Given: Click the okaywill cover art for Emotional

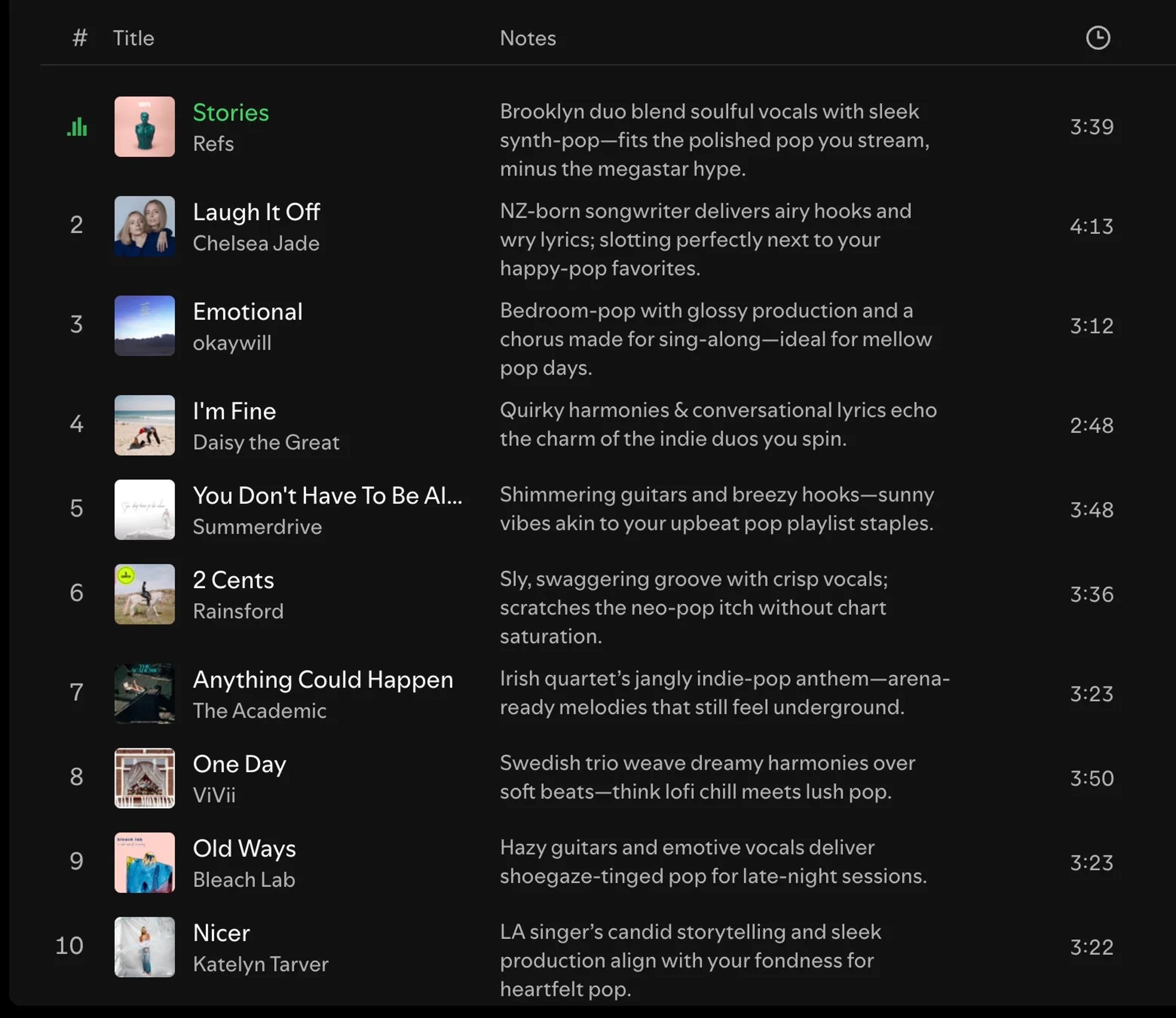Looking at the screenshot, I should click(144, 326).
